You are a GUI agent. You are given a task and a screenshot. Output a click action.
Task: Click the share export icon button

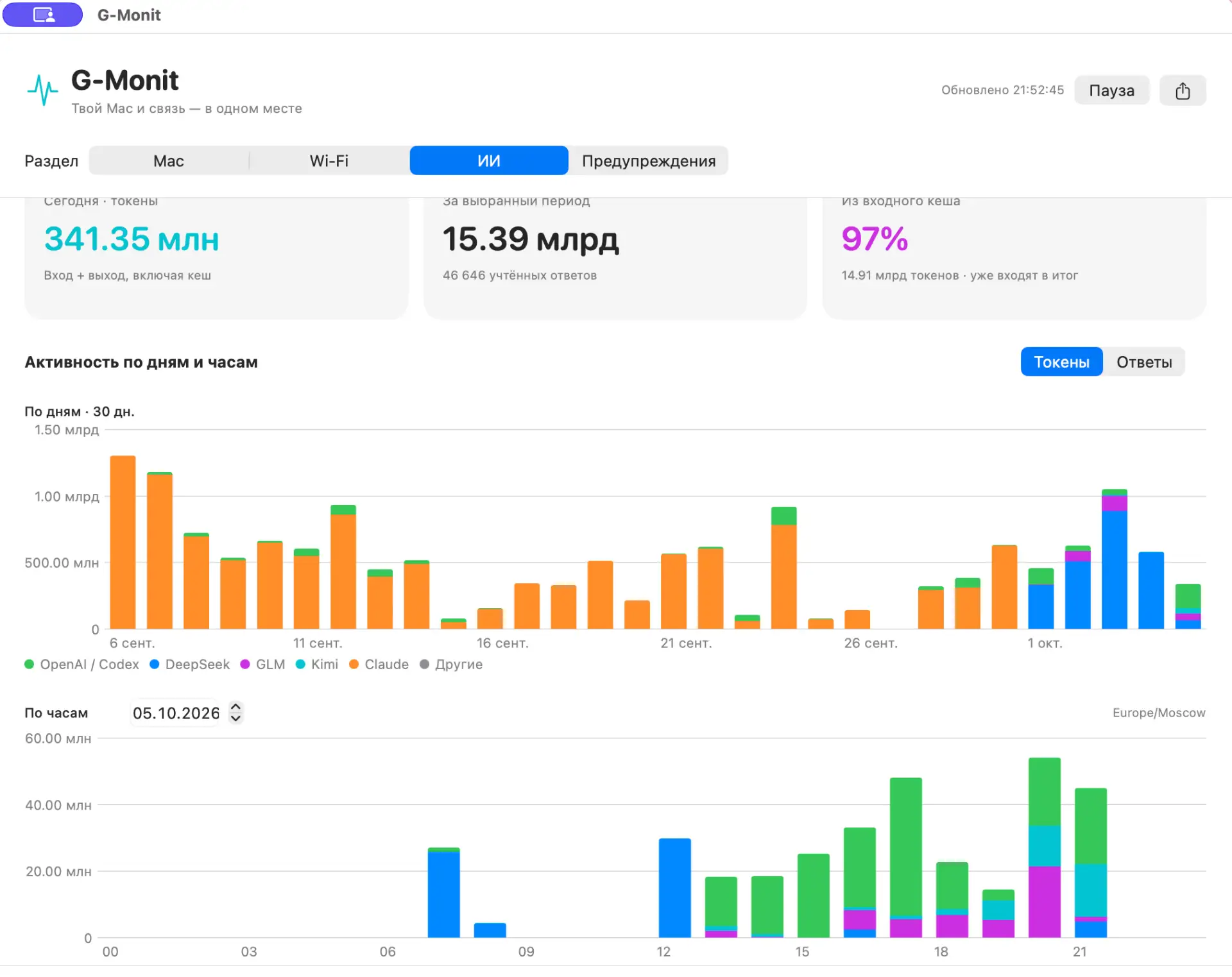pyautogui.click(x=1182, y=90)
